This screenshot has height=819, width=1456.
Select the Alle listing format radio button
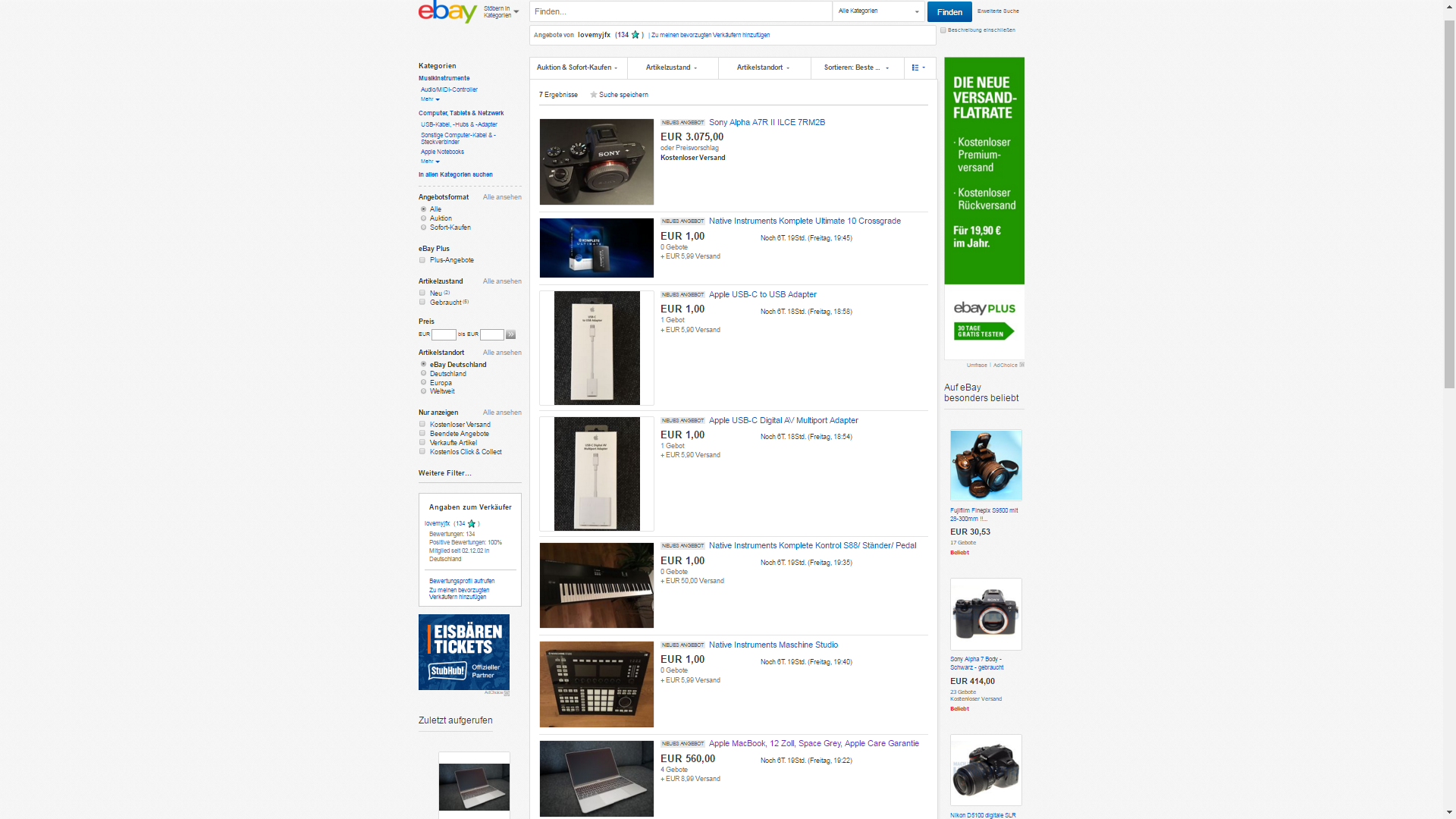pos(423,209)
